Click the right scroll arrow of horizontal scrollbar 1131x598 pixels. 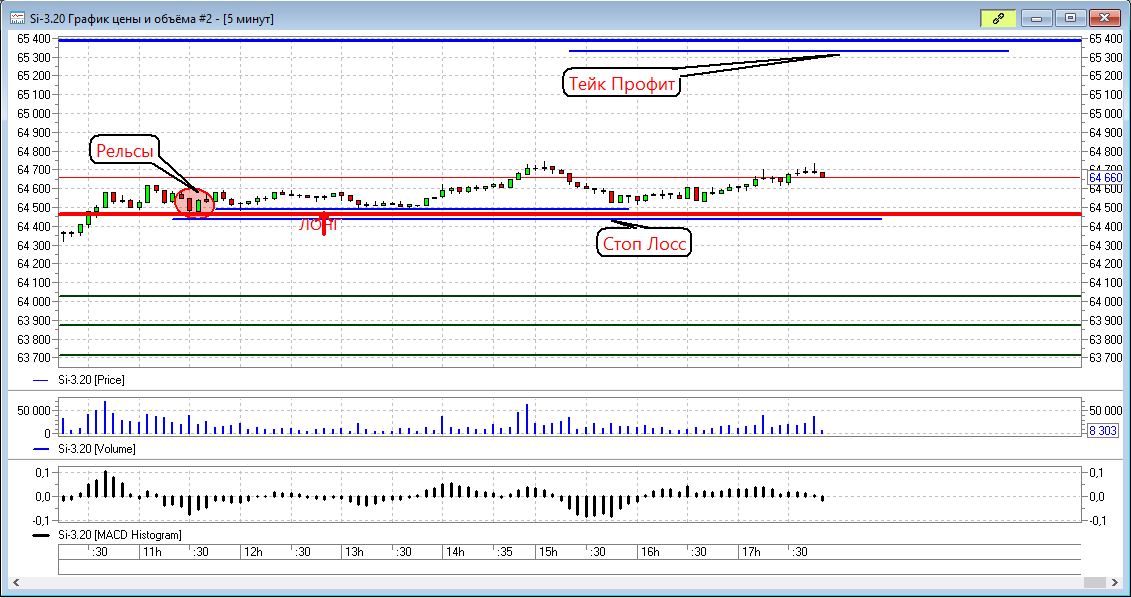pos(1117,582)
